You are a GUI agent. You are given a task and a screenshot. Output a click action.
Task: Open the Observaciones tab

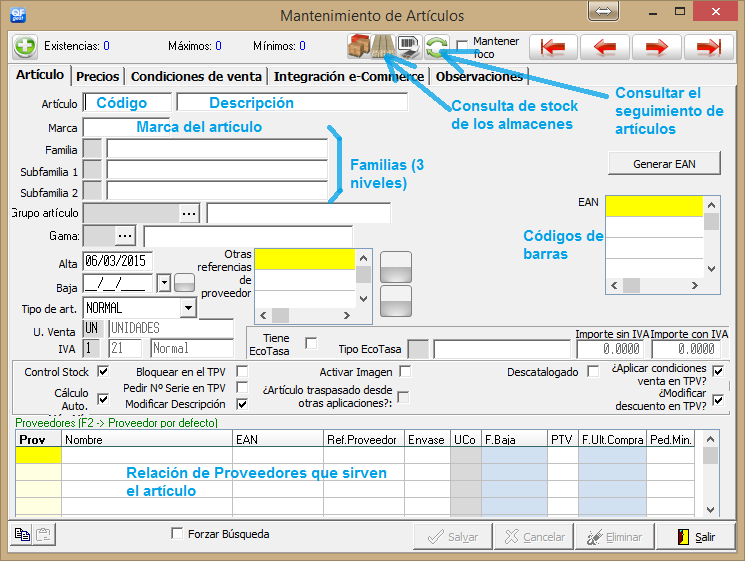[x=479, y=76]
